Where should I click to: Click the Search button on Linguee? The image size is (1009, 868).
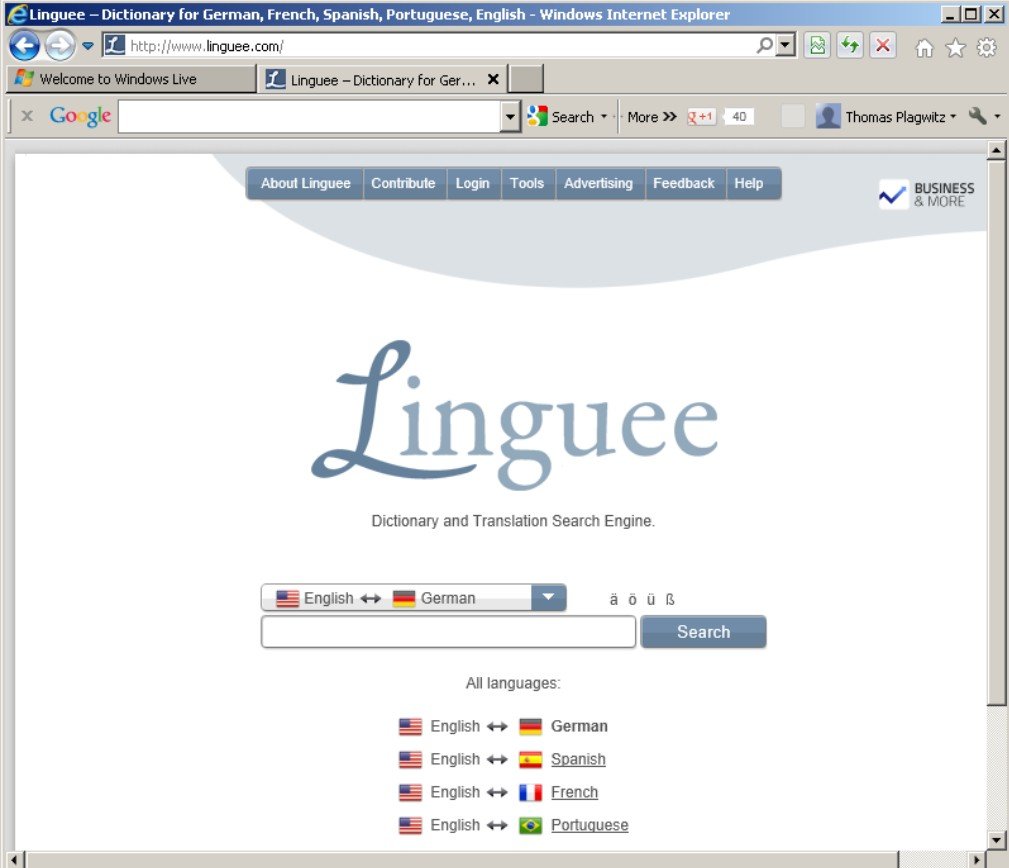[703, 631]
